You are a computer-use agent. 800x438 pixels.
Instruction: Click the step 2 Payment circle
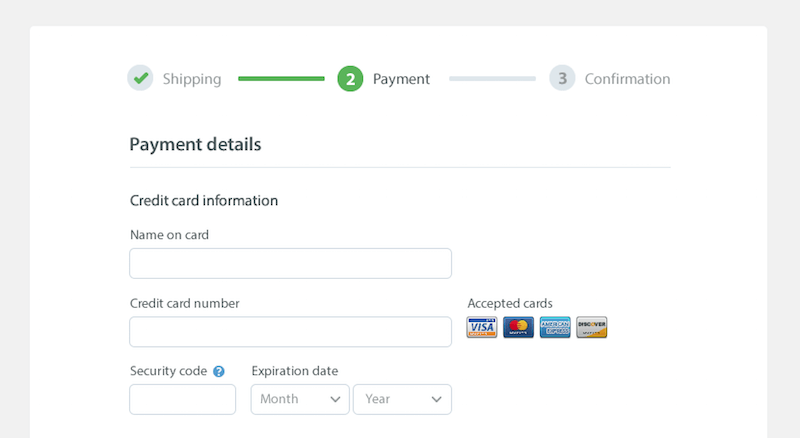click(x=350, y=78)
